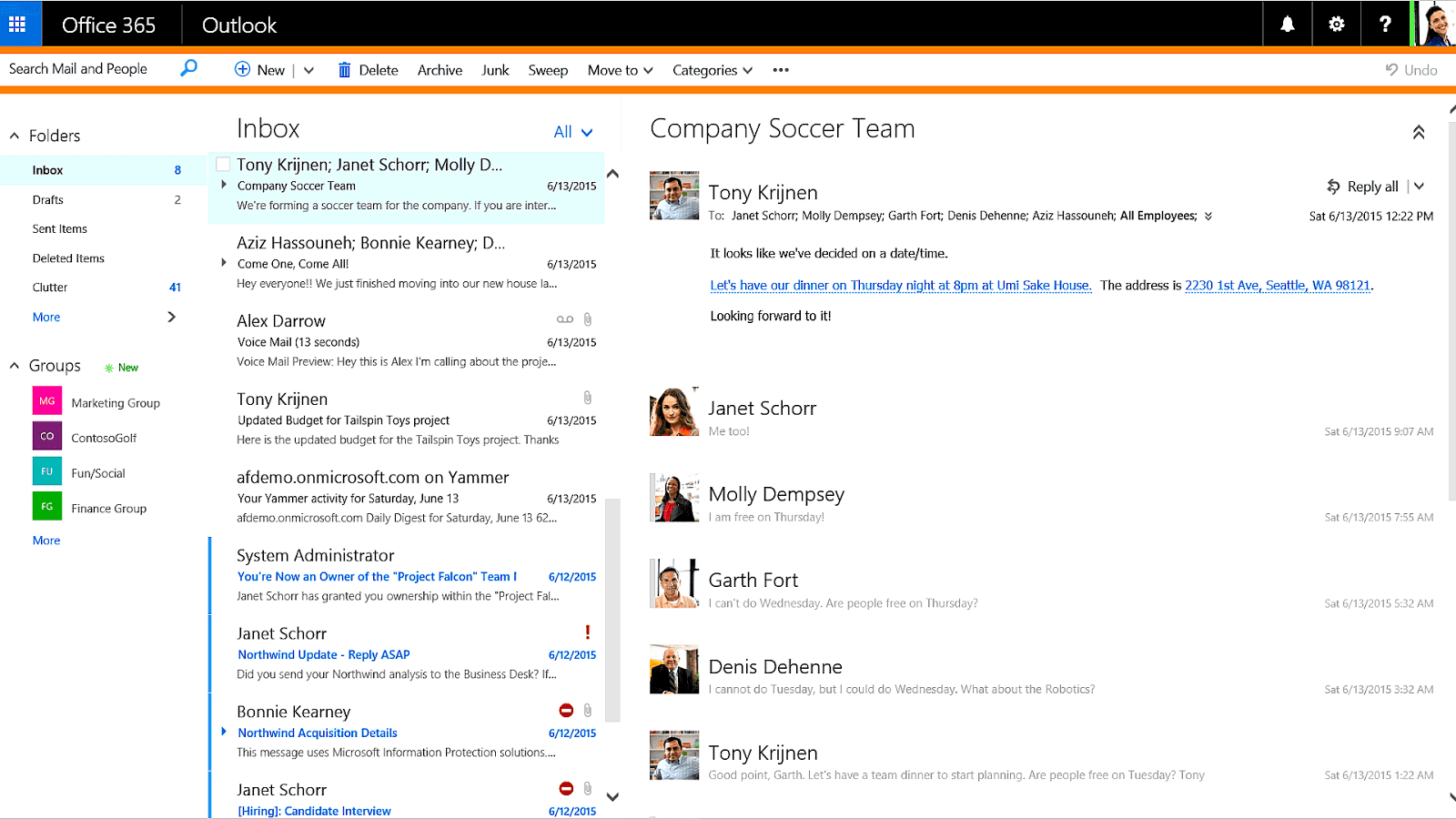The width and height of the screenshot is (1456, 819).
Task: Select the Inbox folder
Action: coord(104,170)
